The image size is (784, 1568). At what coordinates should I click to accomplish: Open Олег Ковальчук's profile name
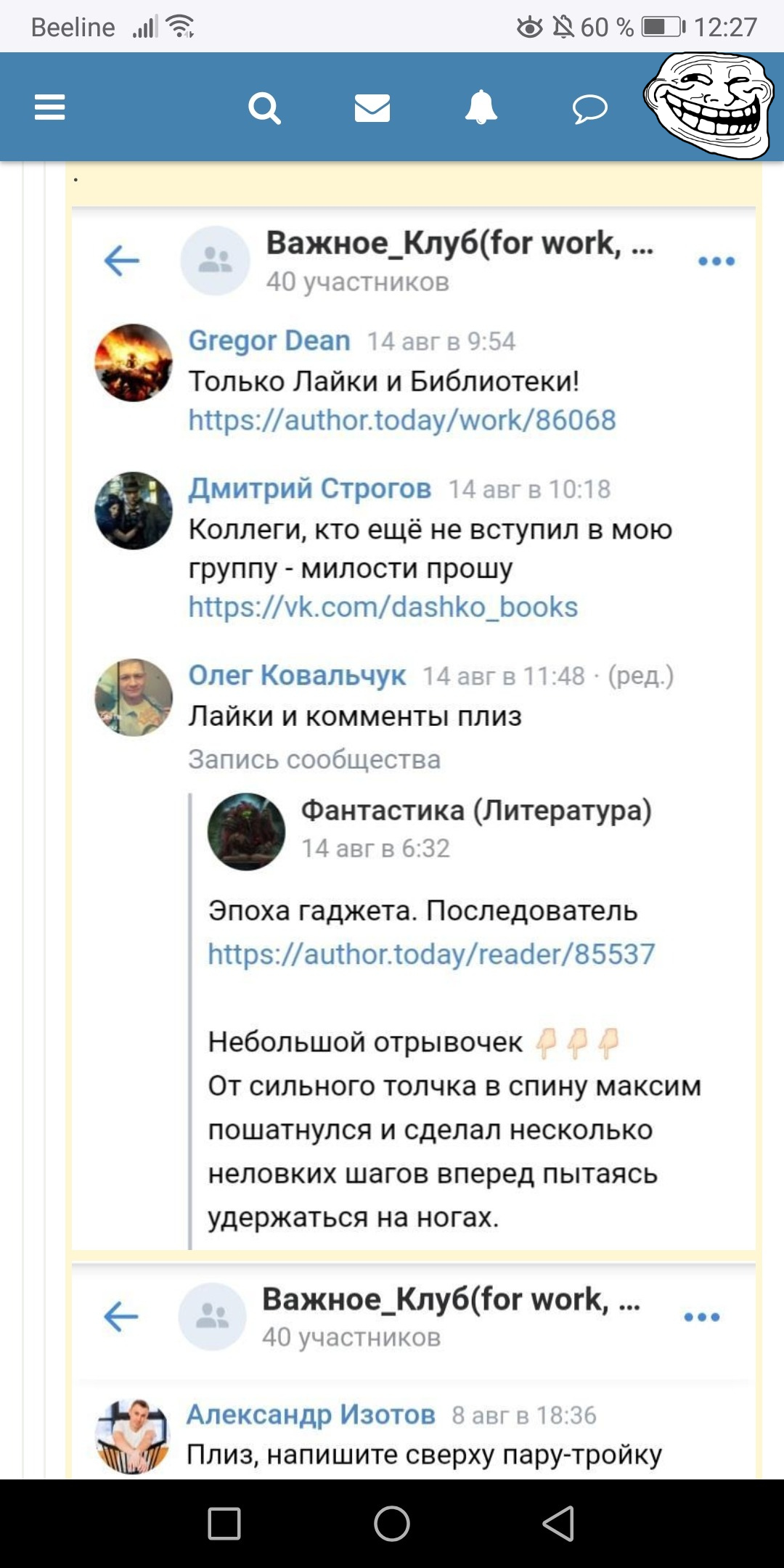[x=297, y=675]
